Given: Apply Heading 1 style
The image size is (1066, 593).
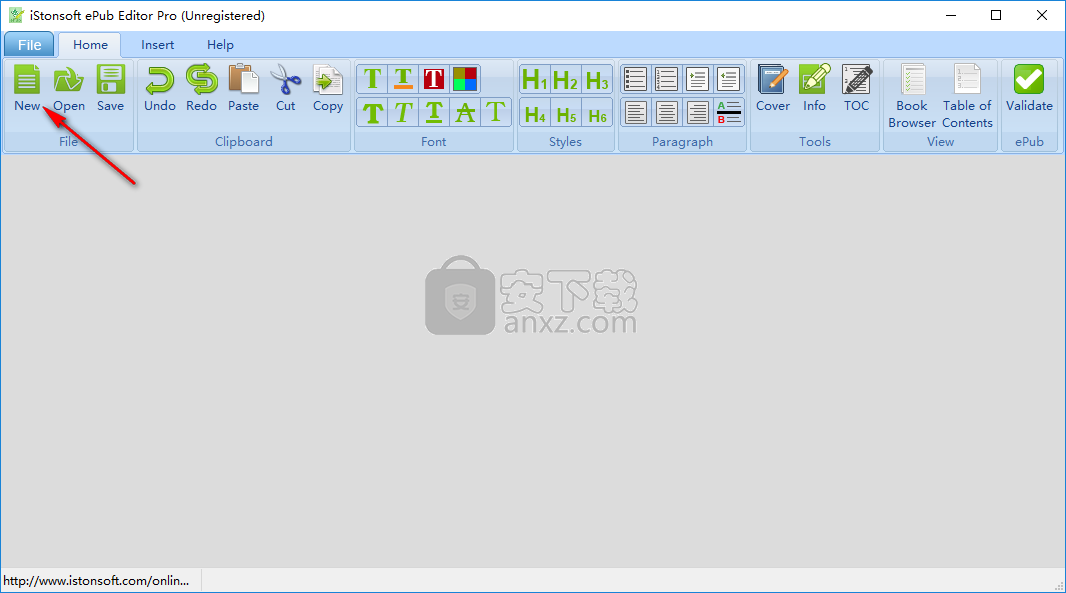Looking at the screenshot, I should tap(535, 80).
